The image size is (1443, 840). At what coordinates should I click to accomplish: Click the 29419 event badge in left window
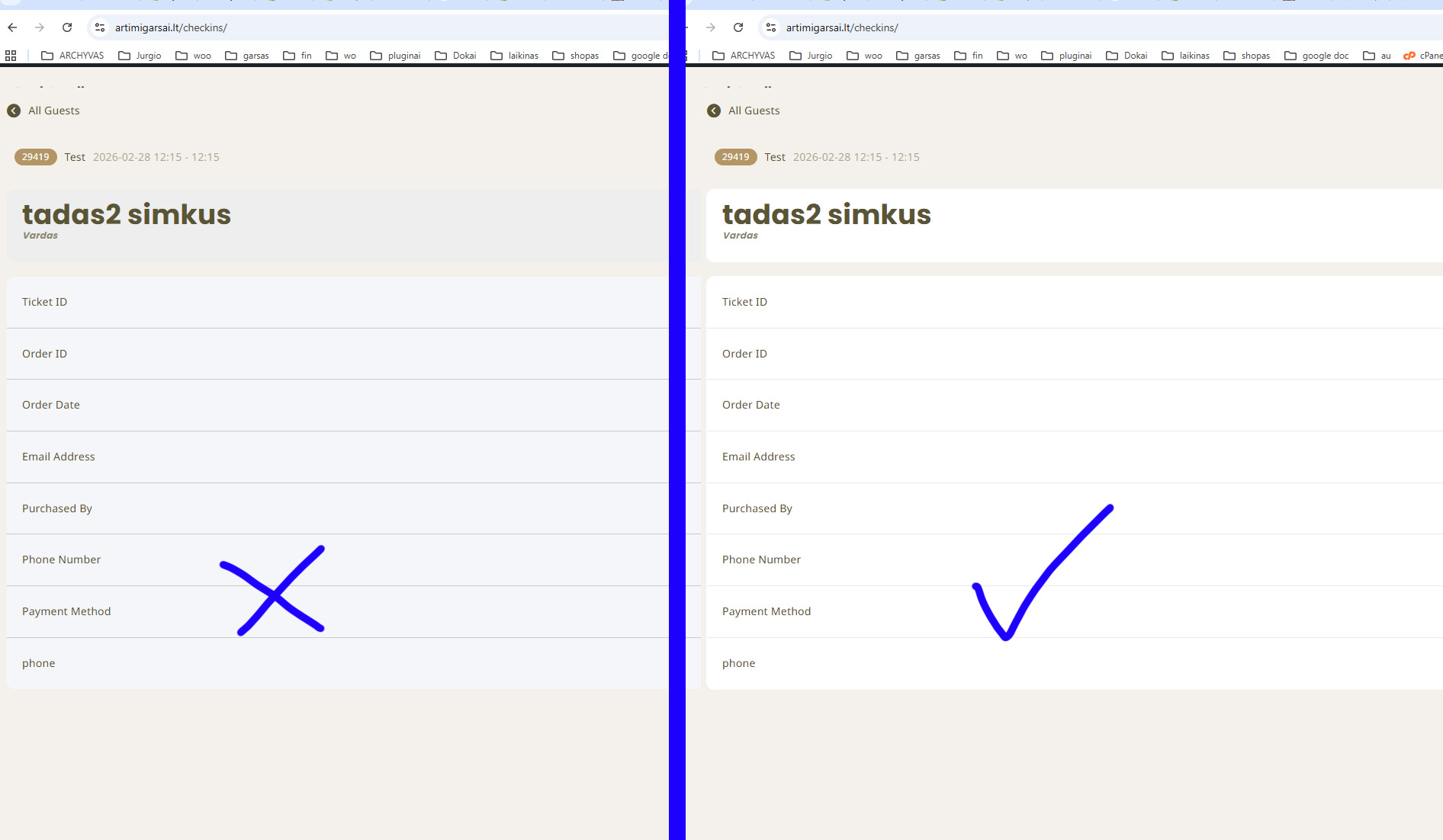tap(35, 157)
